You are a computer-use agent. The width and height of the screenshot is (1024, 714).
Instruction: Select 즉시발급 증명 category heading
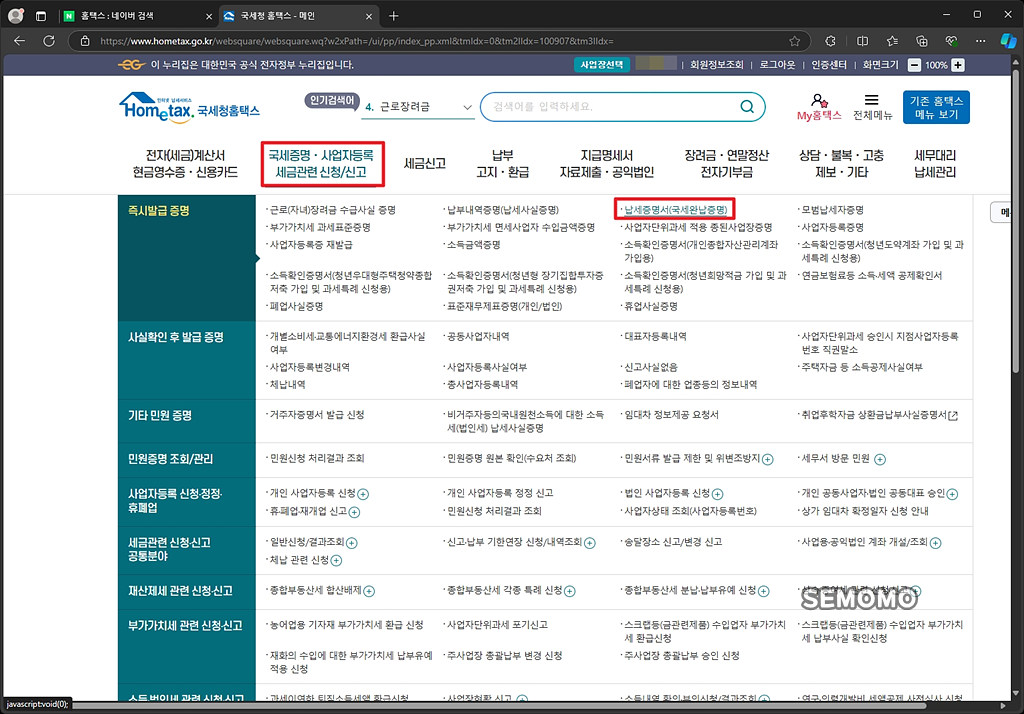point(159,210)
